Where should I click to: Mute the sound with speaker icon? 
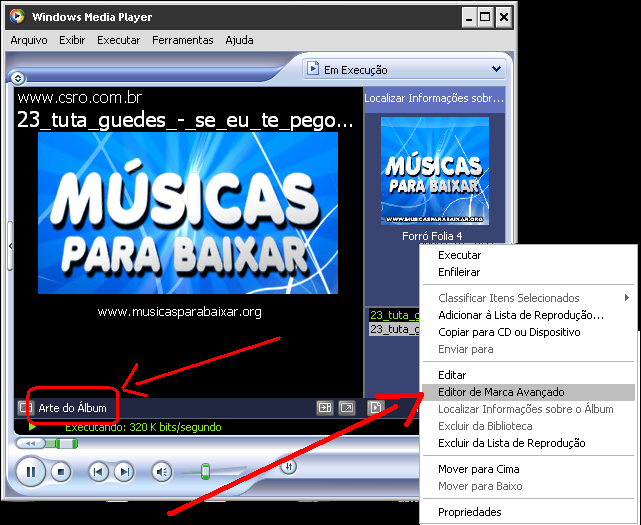(x=161, y=471)
